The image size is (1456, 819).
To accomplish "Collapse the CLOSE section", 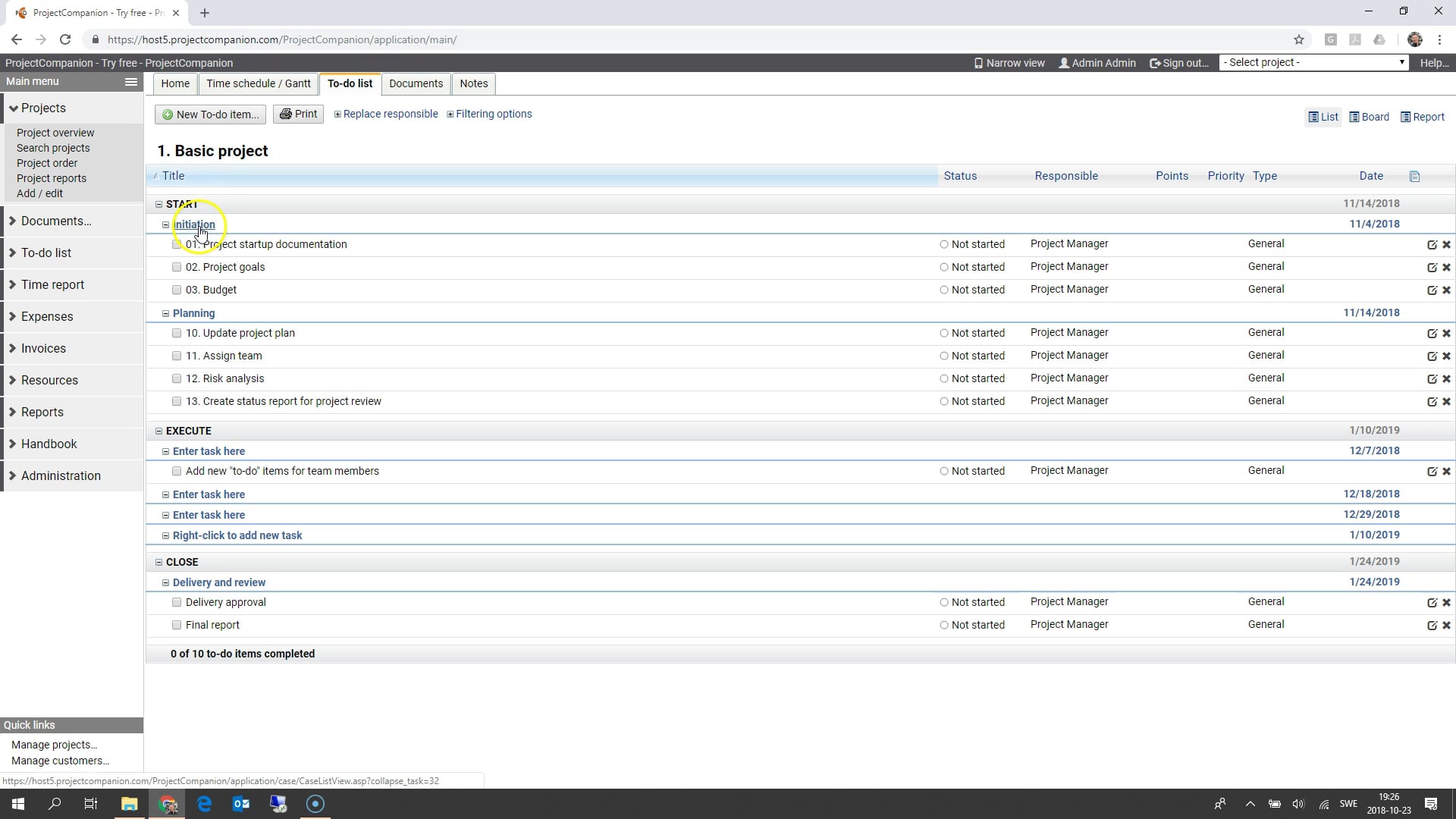I will [x=158, y=562].
